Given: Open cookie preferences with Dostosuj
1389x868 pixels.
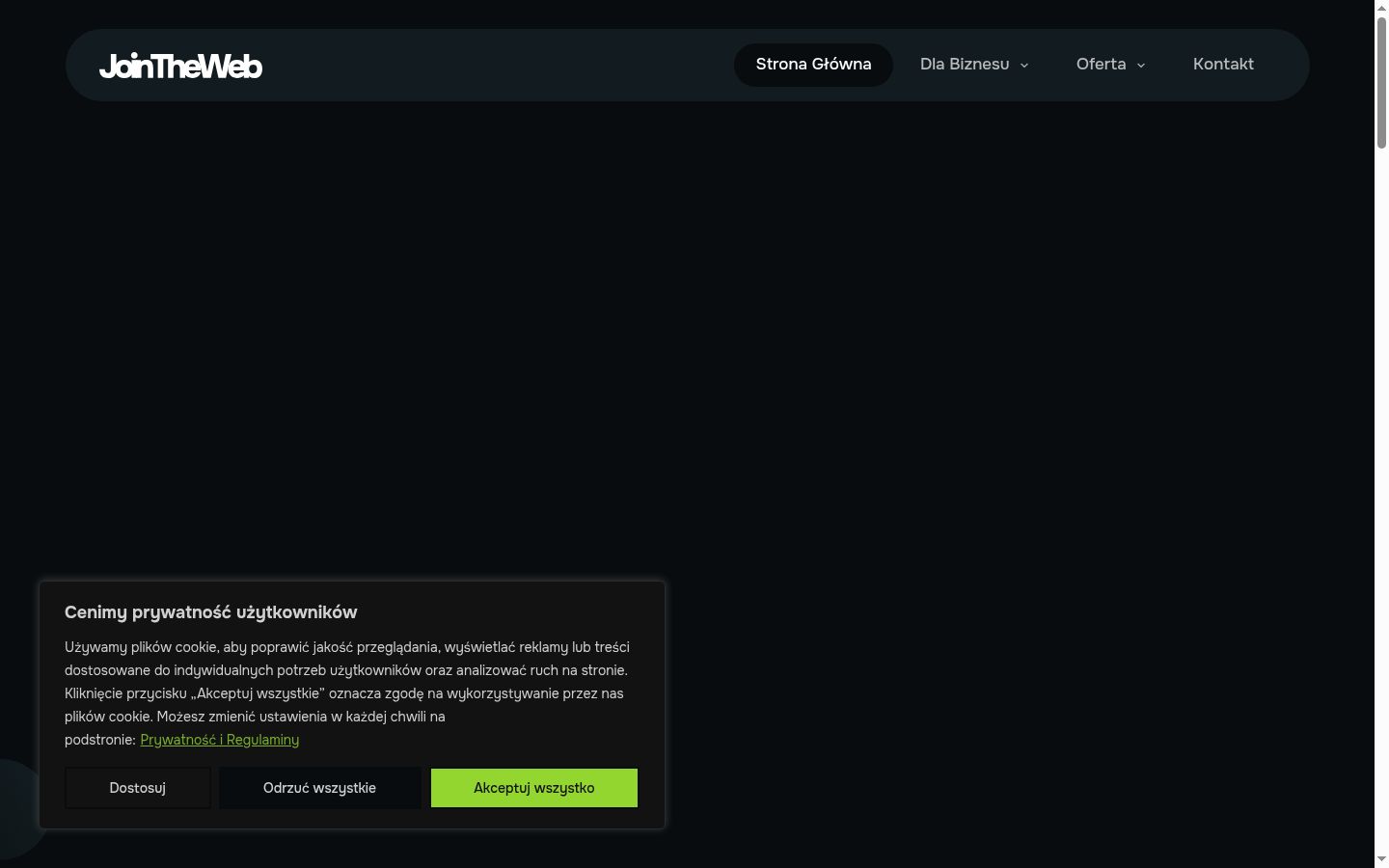Looking at the screenshot, I should pyautogui.click(x=138, y=788).
